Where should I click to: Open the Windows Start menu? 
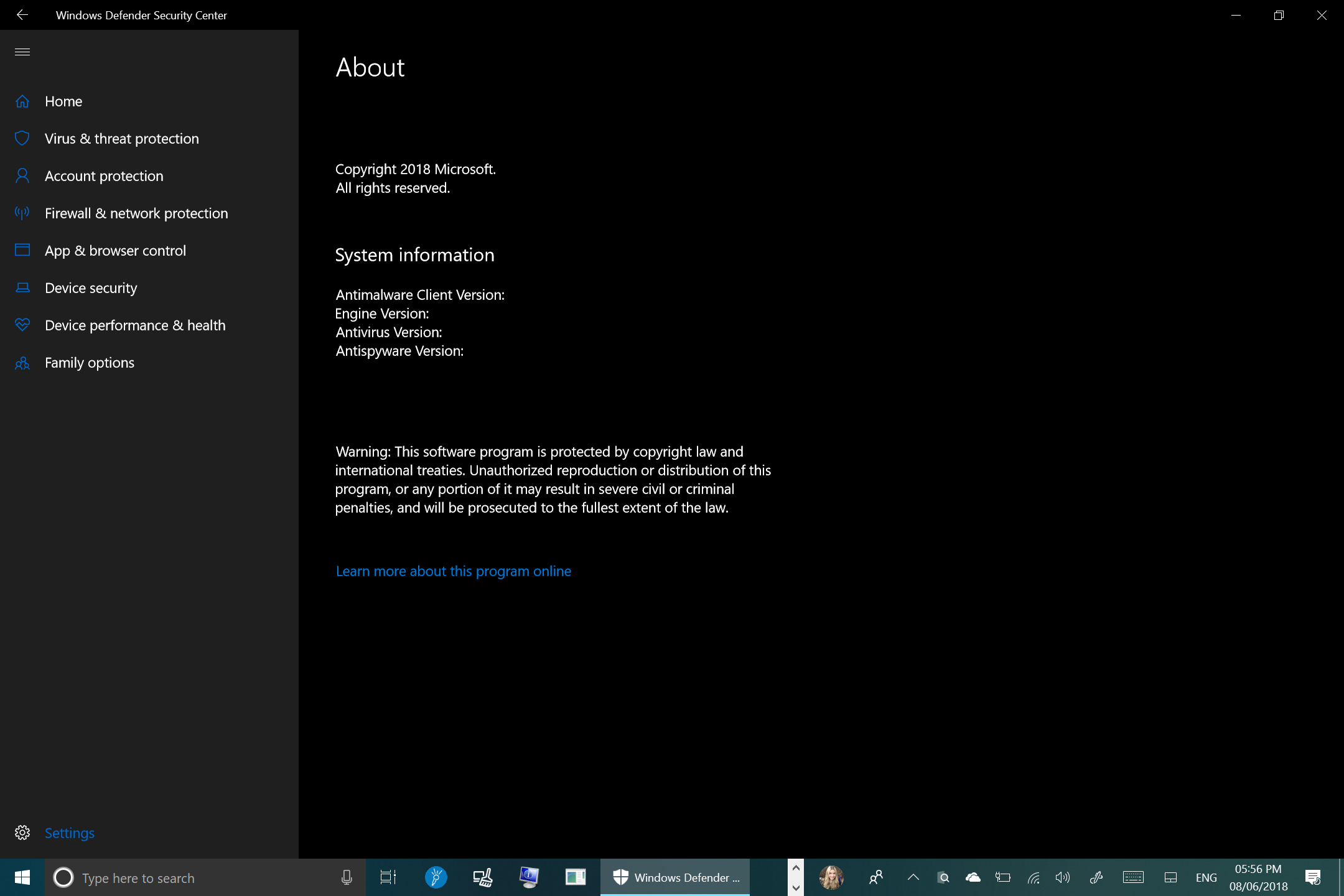pyautogui.click(x=22, y=877)
